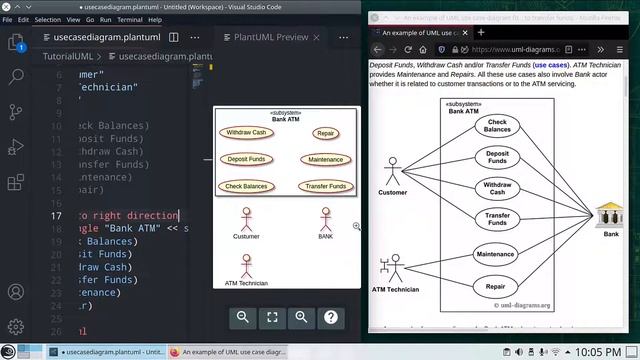Go to the Firefox home page
640x360 pixels.
pyautogui.click(x=422, y=49)
